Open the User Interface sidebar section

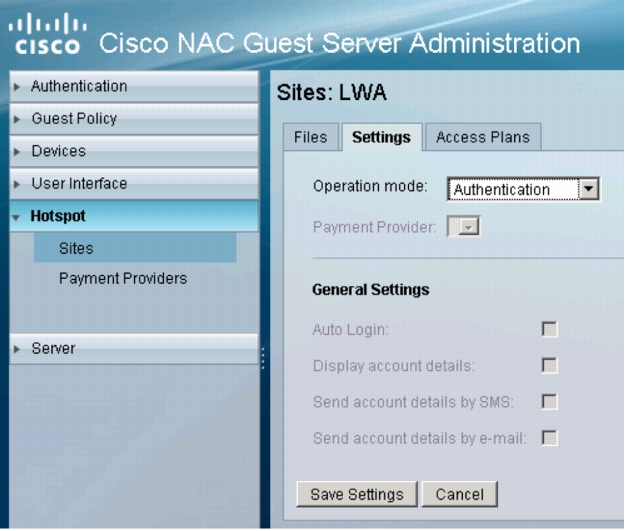coord(134,184)
